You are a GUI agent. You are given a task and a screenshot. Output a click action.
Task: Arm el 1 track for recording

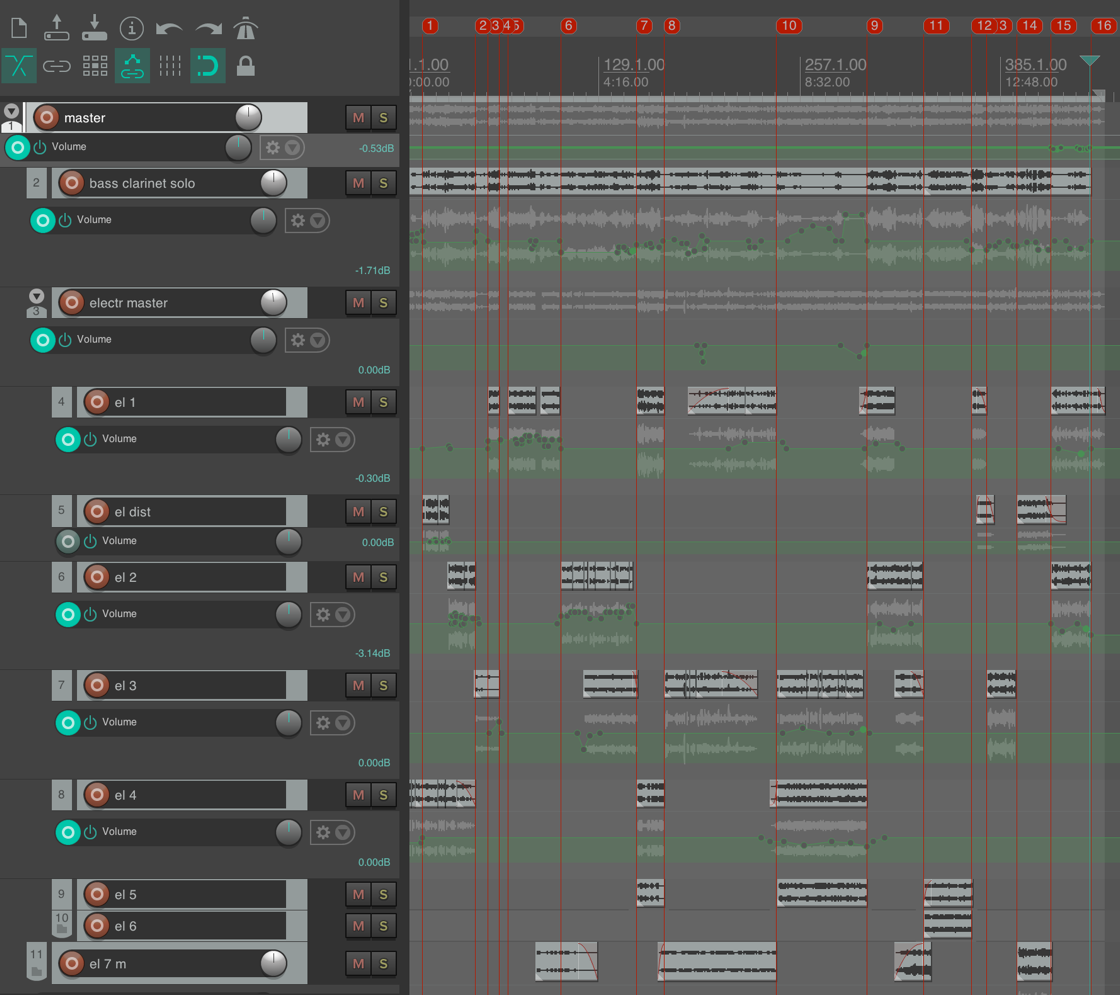[x=96, y=402]
